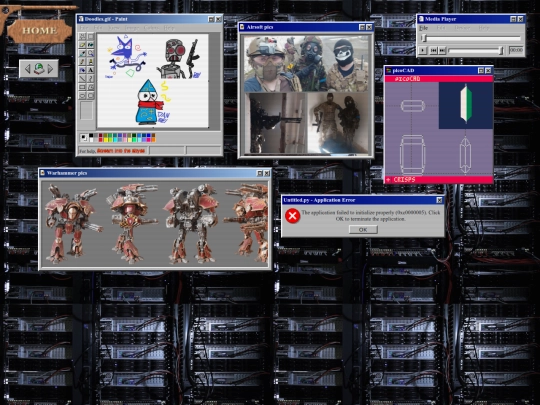The image size is (540, 405).
Task: Click the forward arrow in navigation widget
Action: (51, 69)
